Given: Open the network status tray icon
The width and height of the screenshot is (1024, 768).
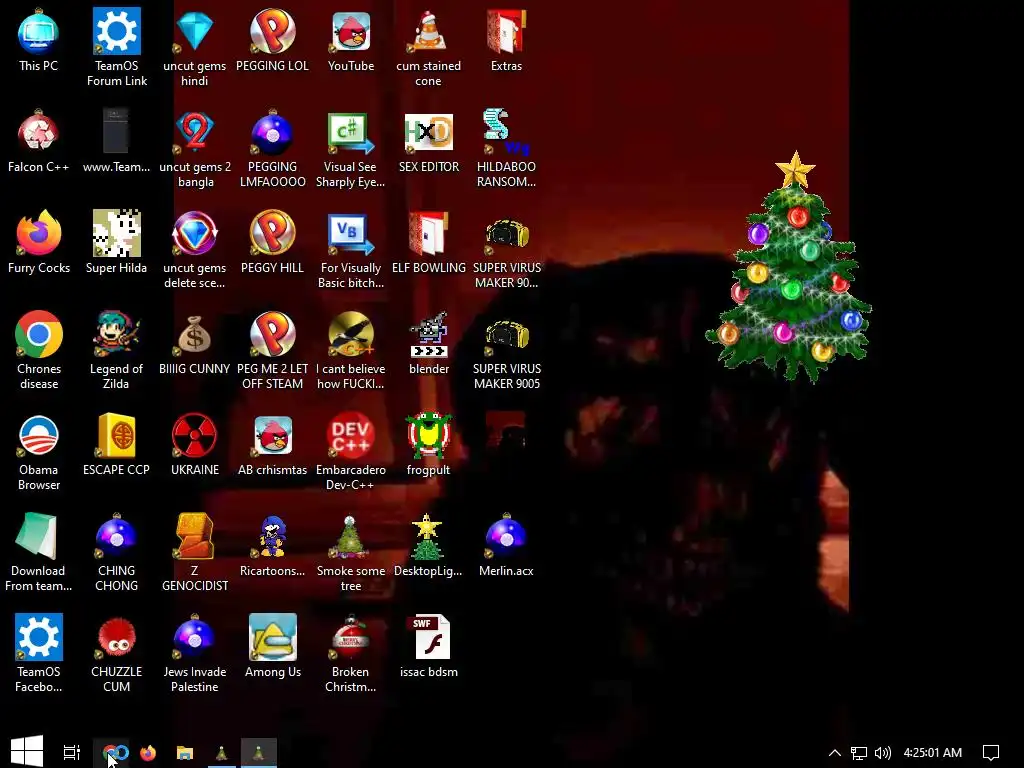Looking at the screenshot, I should click(859, 753).
